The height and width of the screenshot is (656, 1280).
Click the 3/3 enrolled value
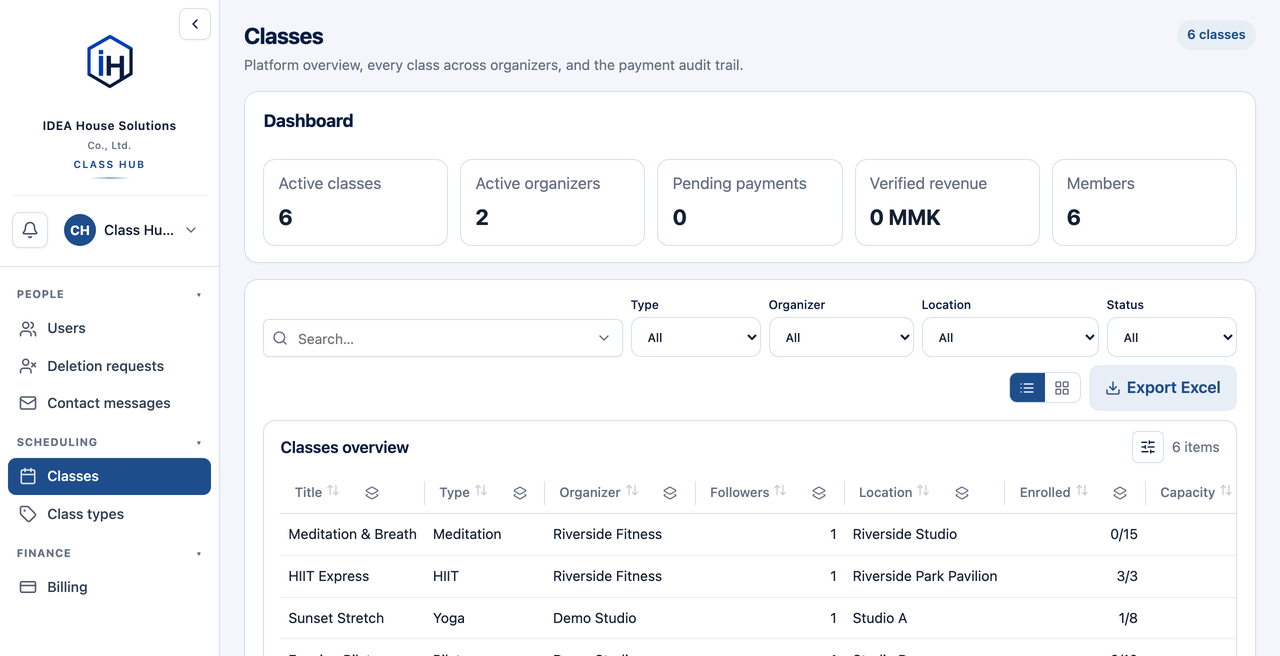tap(1127, 576)
